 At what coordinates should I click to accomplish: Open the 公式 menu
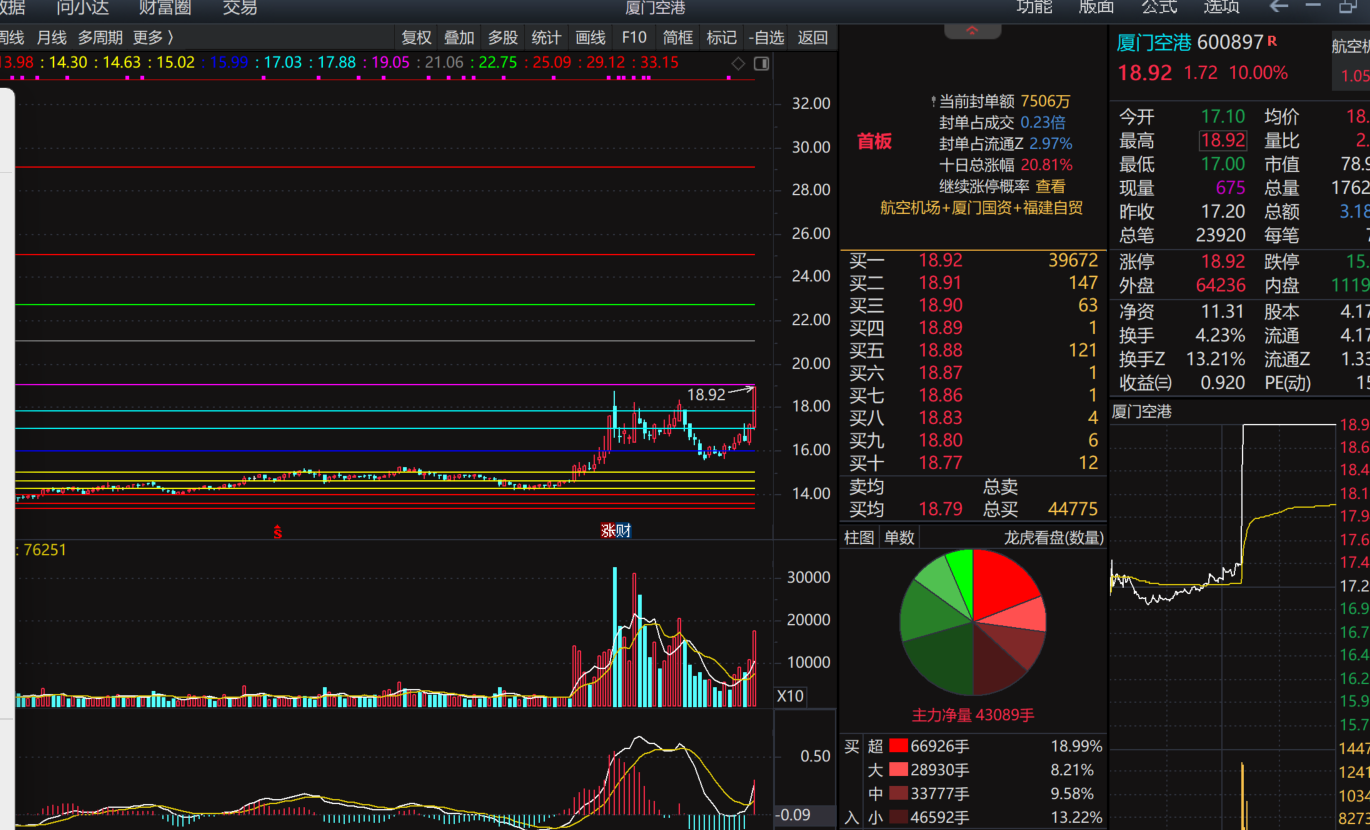point(1159,7)
